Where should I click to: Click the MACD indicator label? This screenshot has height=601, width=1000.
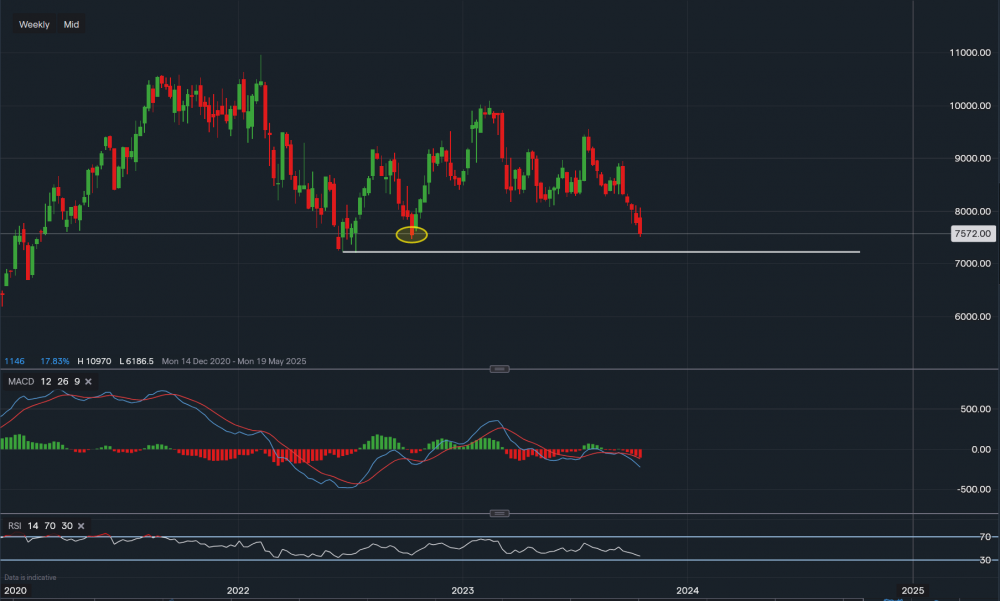click(20, 382)
